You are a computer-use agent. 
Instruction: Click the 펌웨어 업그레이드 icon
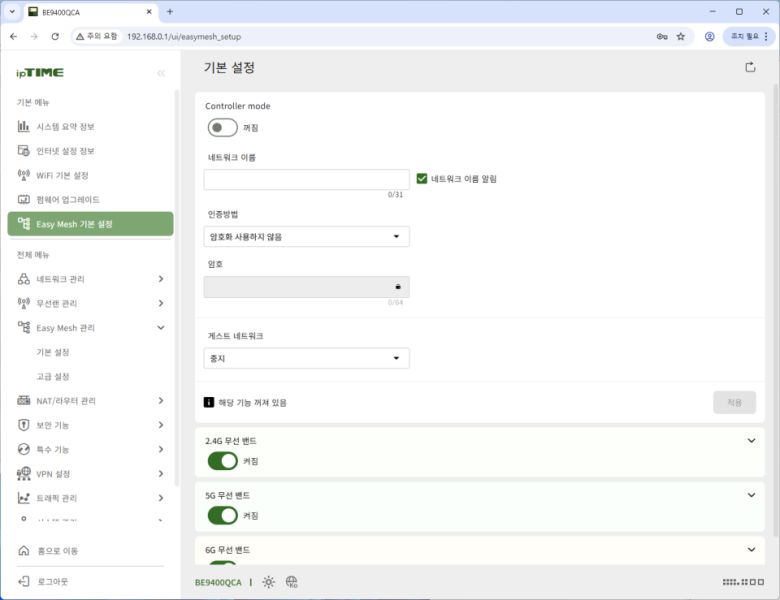[x=23, y=200]
